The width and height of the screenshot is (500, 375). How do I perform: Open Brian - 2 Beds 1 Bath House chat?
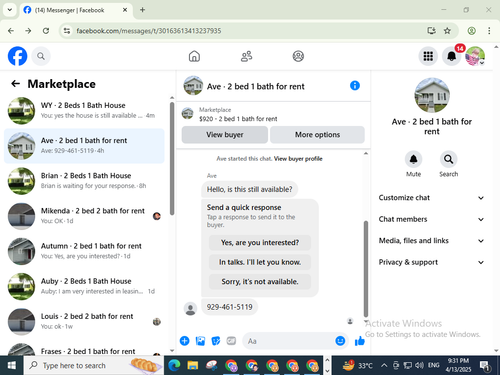tap(84, 181)
